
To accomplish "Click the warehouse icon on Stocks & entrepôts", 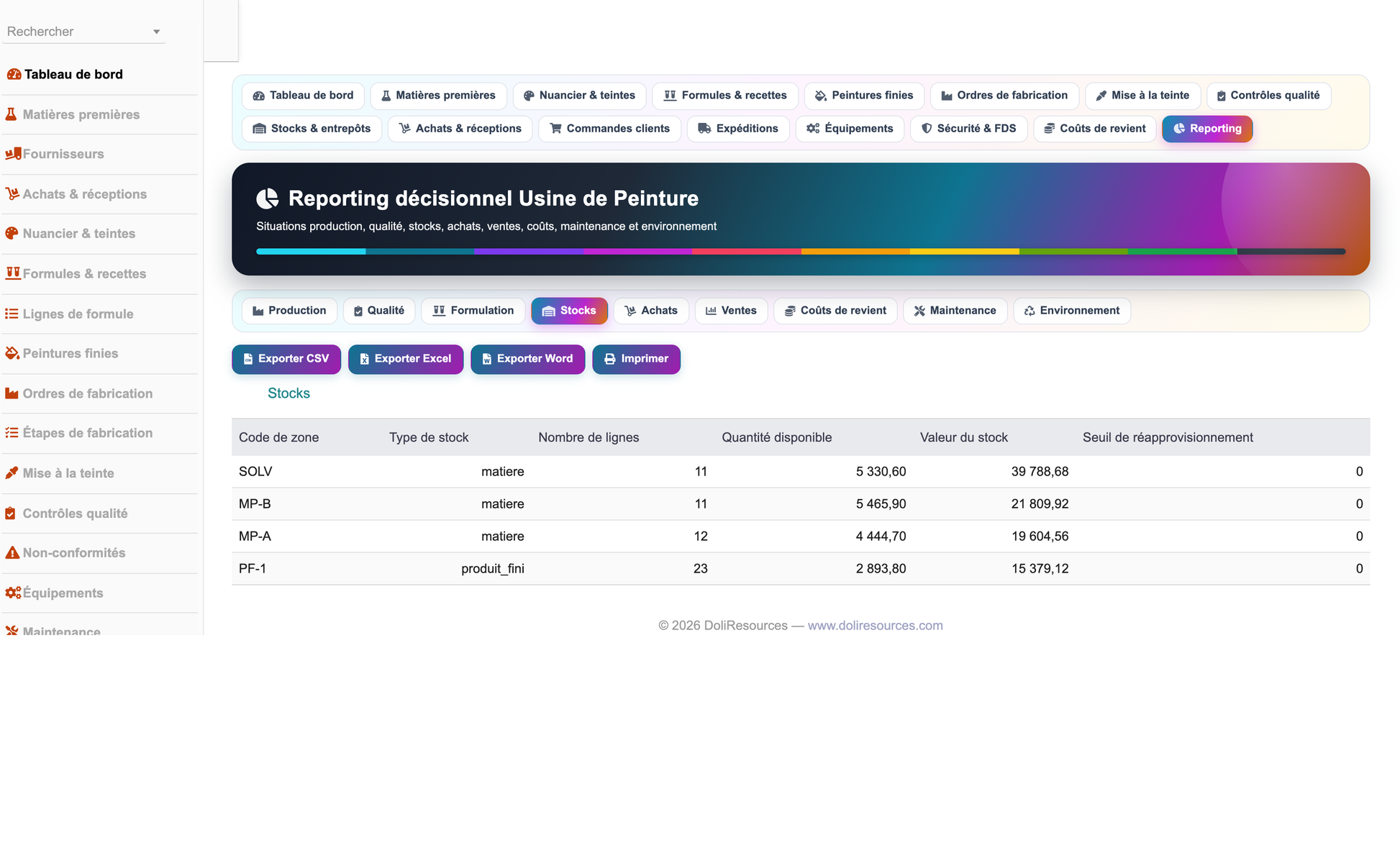I will [x=260, y=129].
